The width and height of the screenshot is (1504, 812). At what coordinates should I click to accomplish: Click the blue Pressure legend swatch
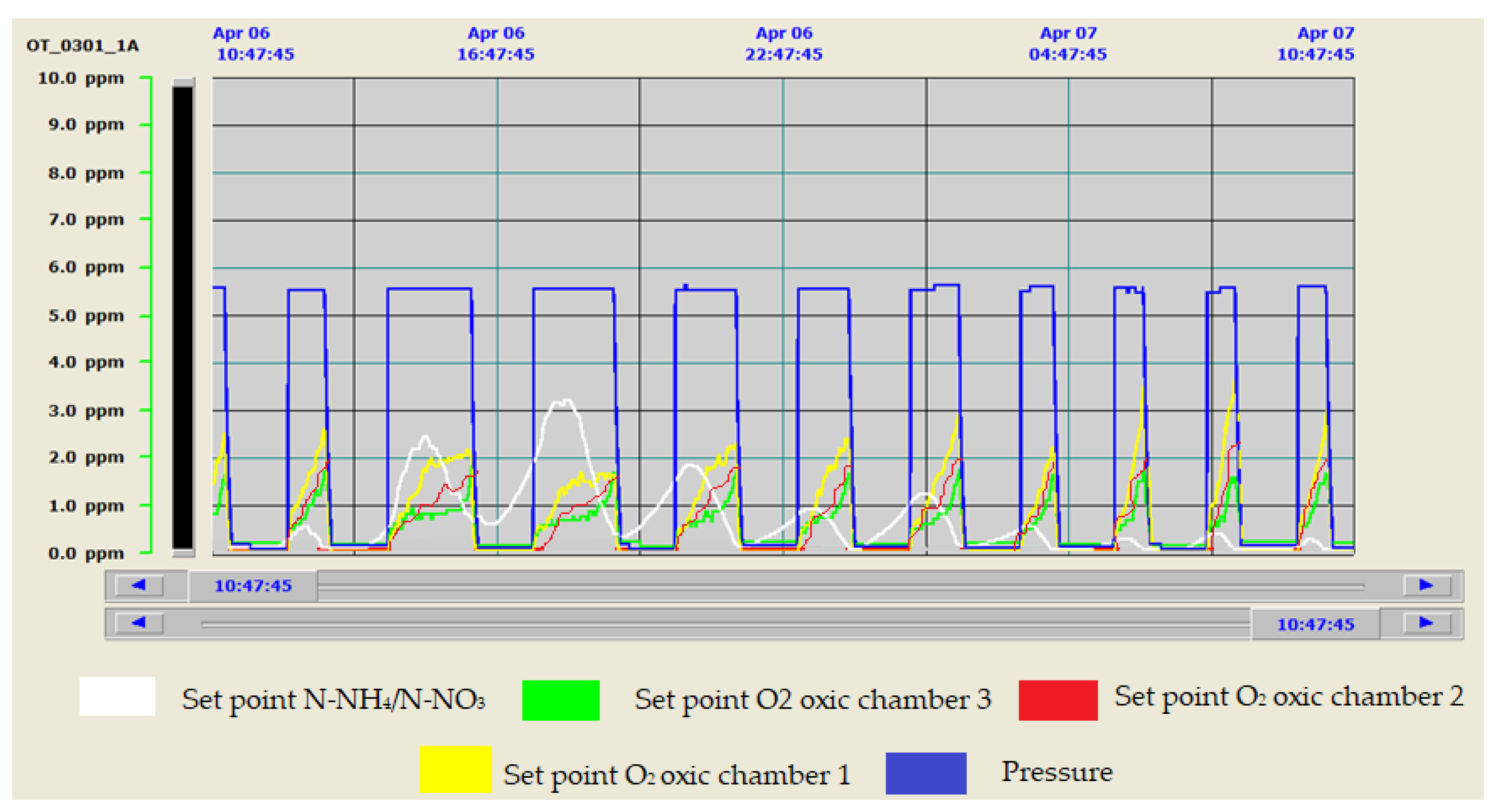point(925,773)
